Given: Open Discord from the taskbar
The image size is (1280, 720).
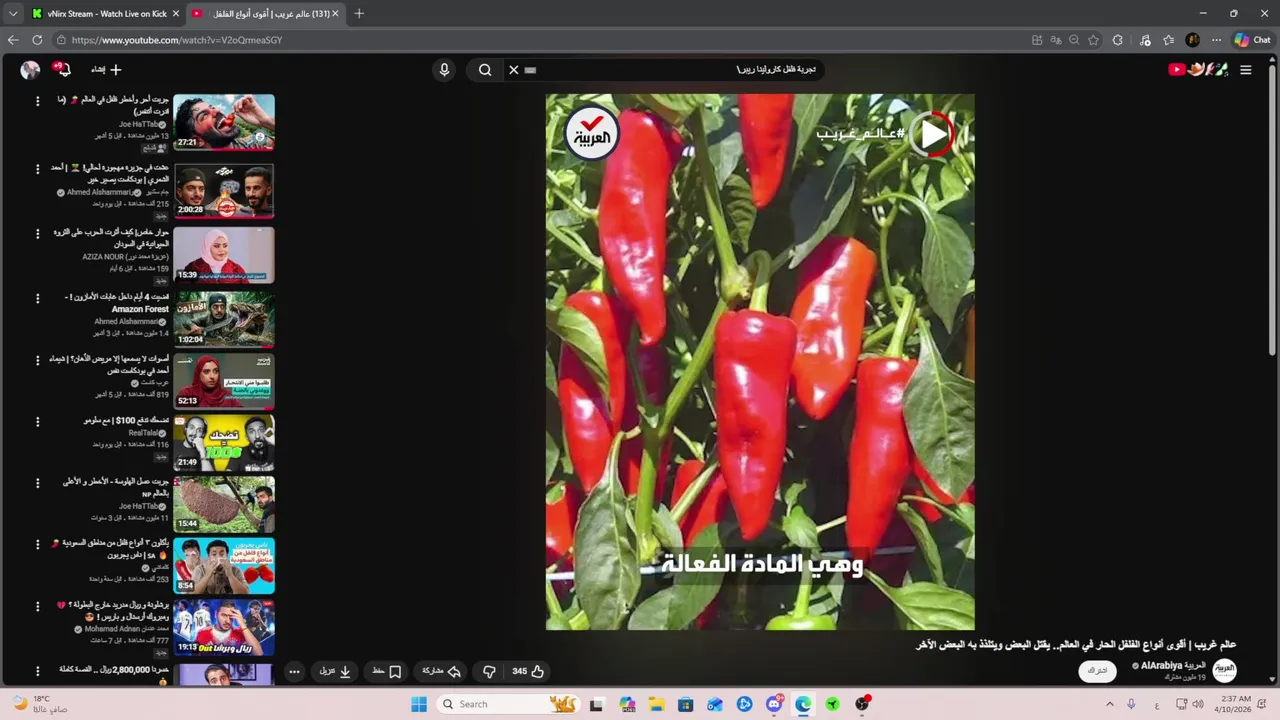Looking at the screenshot, I should coord(774,704).
